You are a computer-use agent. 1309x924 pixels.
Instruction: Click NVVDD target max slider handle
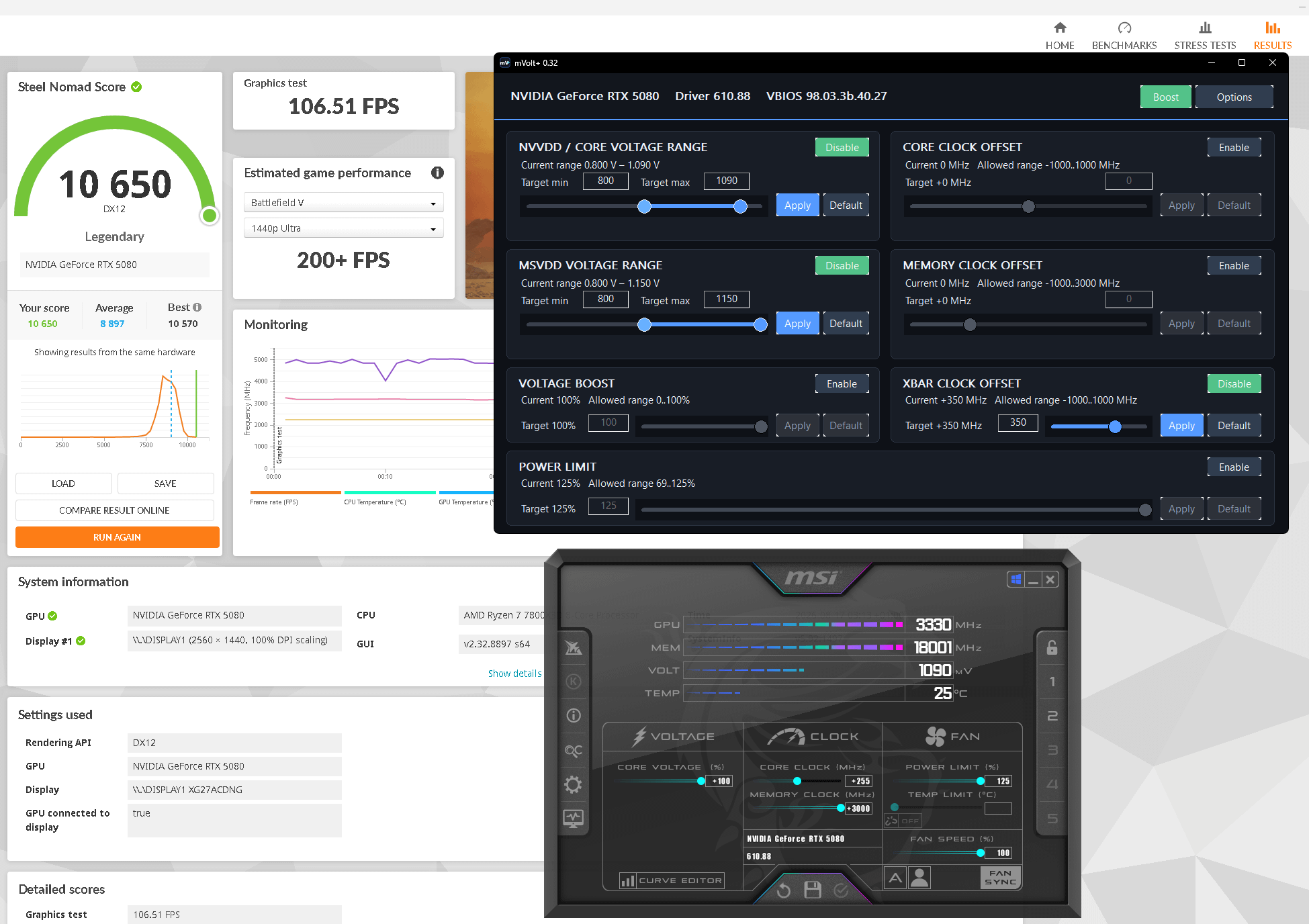click(x=740, y=207)
